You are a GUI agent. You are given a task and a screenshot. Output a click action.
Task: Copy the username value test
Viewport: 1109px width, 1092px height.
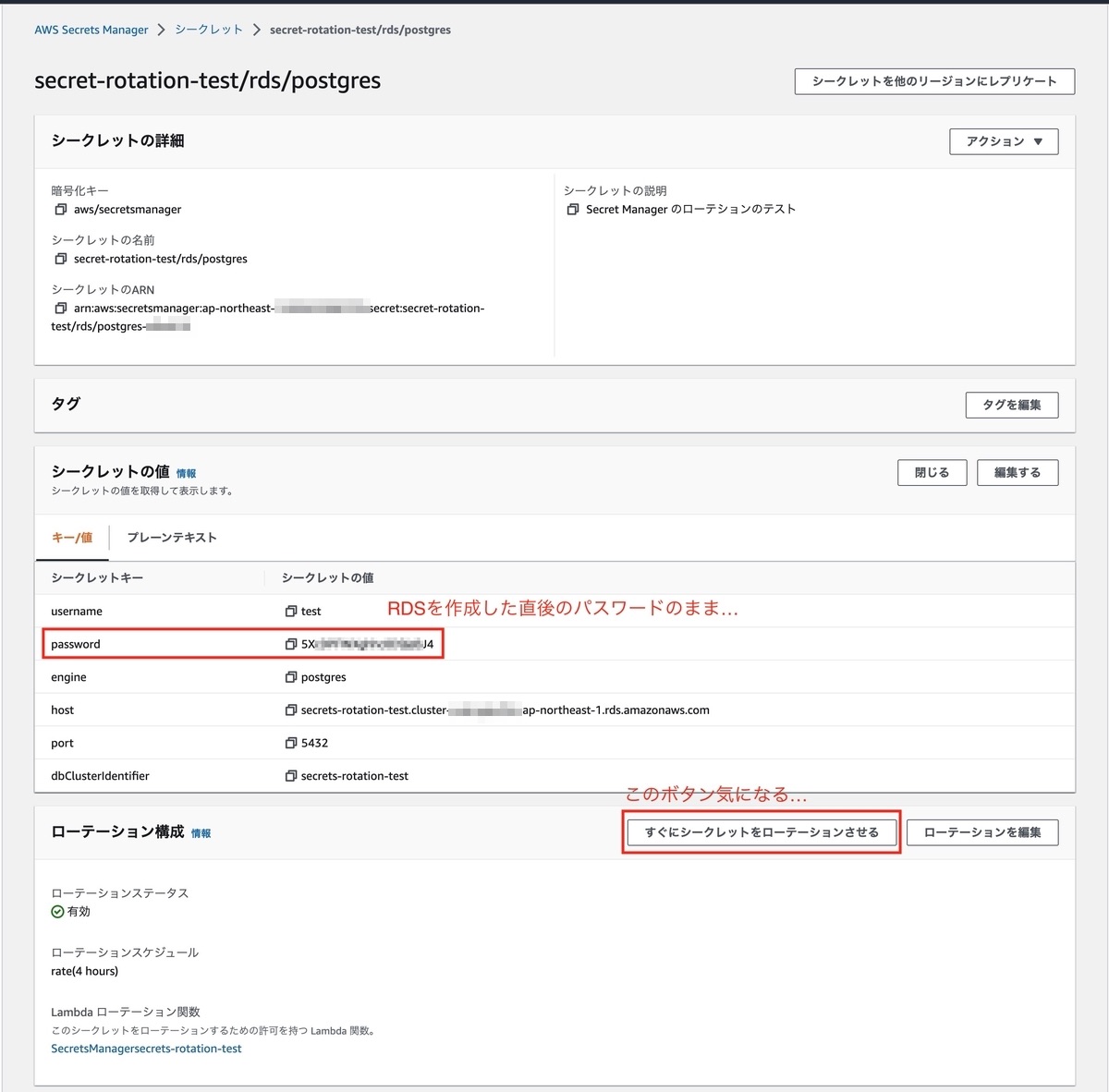[x=291, y=611]
